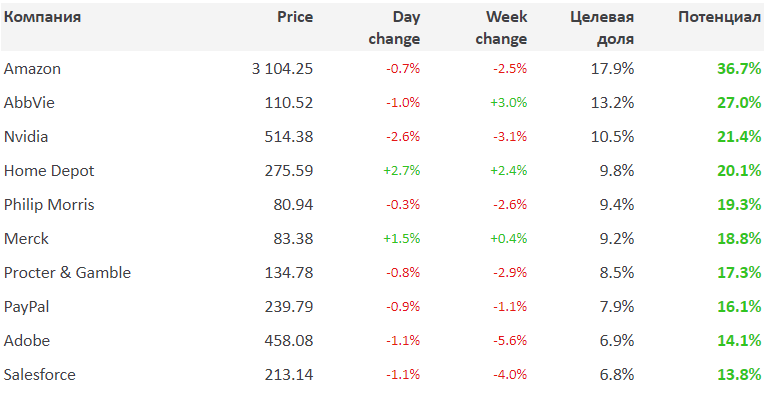Click the Day change column header

point(394,28)
